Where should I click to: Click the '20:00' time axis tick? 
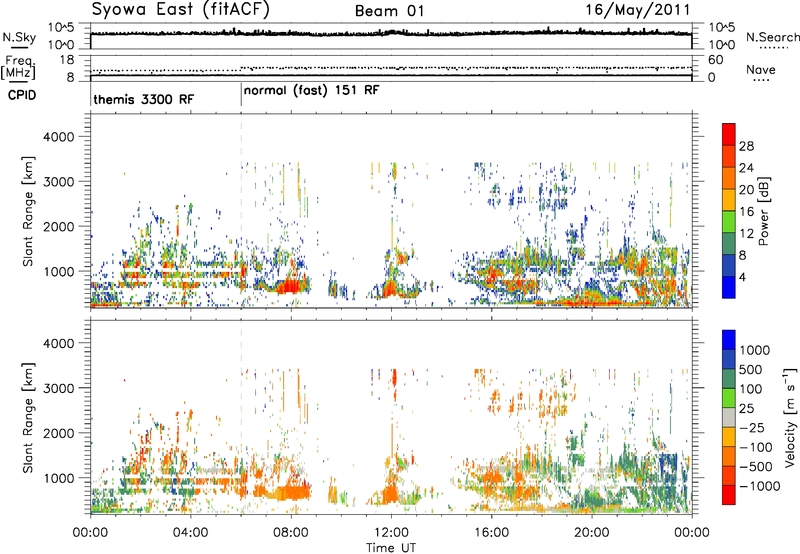point(592,533)
